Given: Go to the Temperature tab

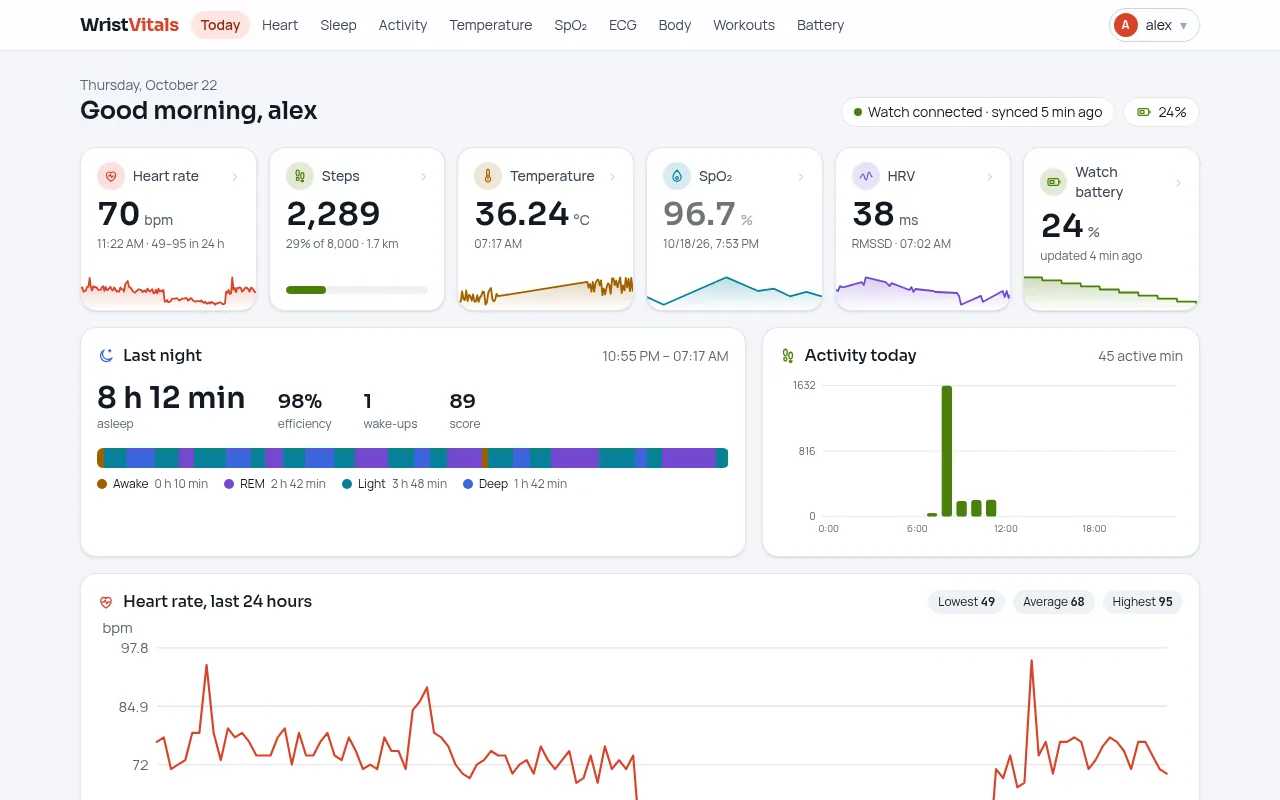Looking at the screenshot, I should point(491,25).
